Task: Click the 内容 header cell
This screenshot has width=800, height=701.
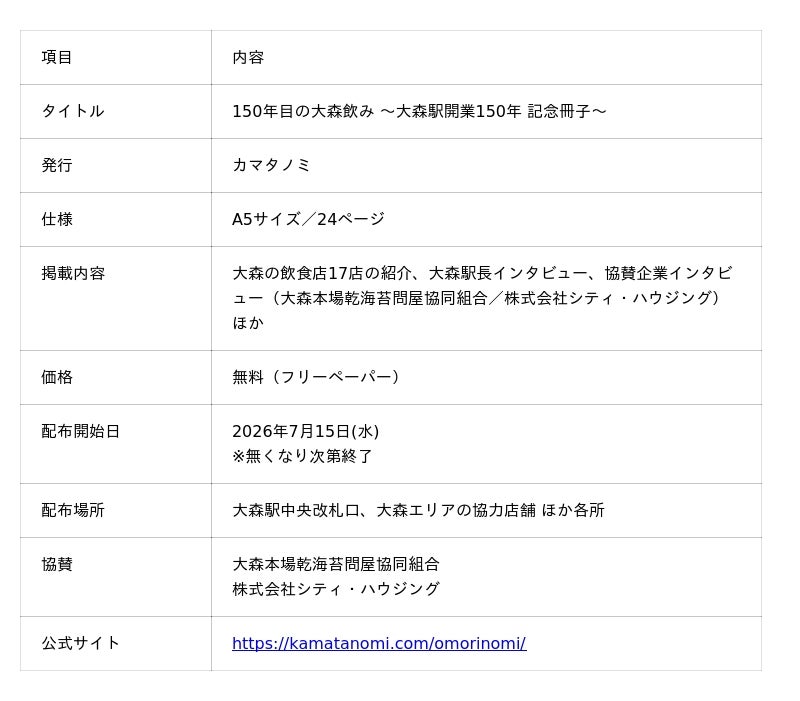Action: click(248, 57)
